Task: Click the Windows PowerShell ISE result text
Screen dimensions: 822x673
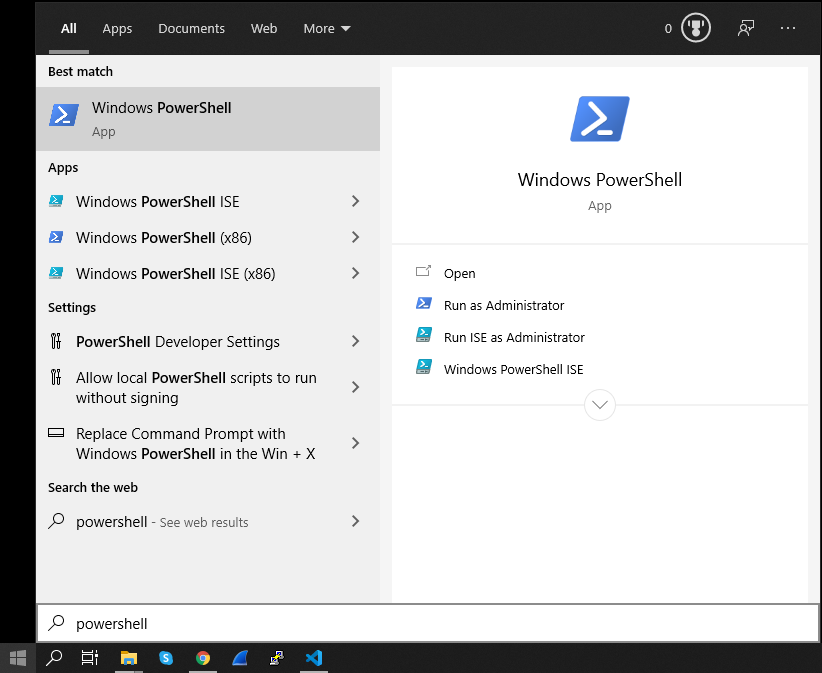Action: pos(157,202)
